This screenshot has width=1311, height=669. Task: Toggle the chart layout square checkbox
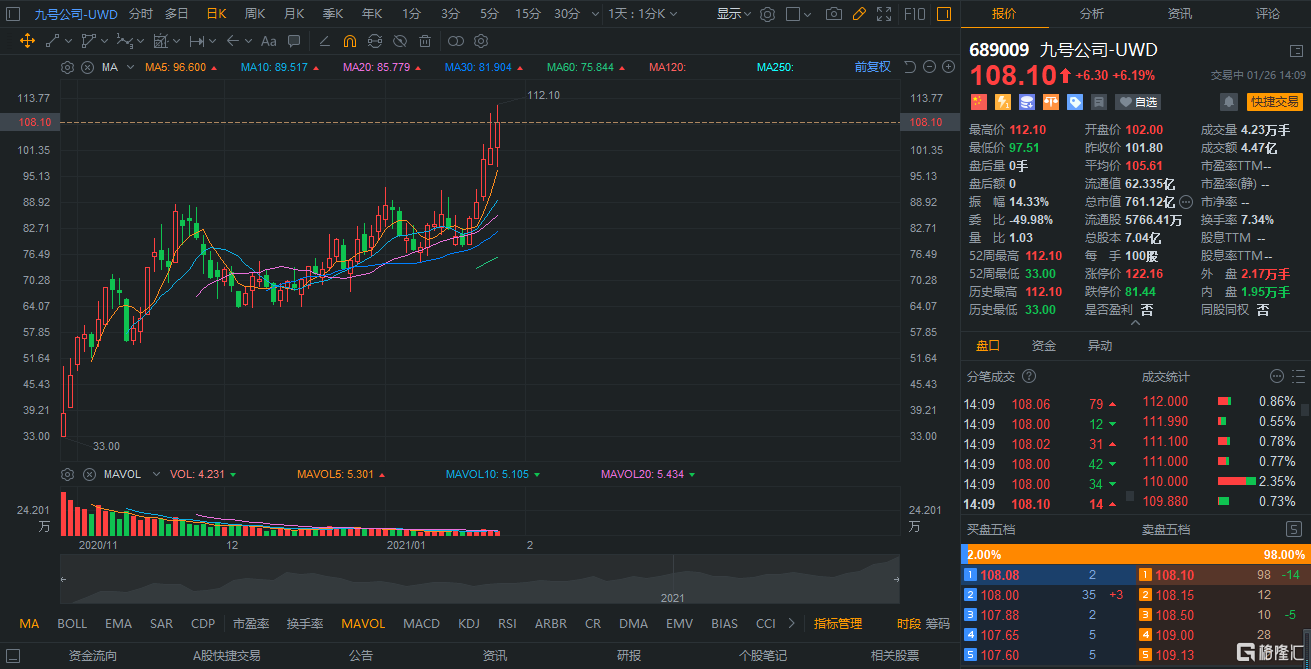point(793,14)
